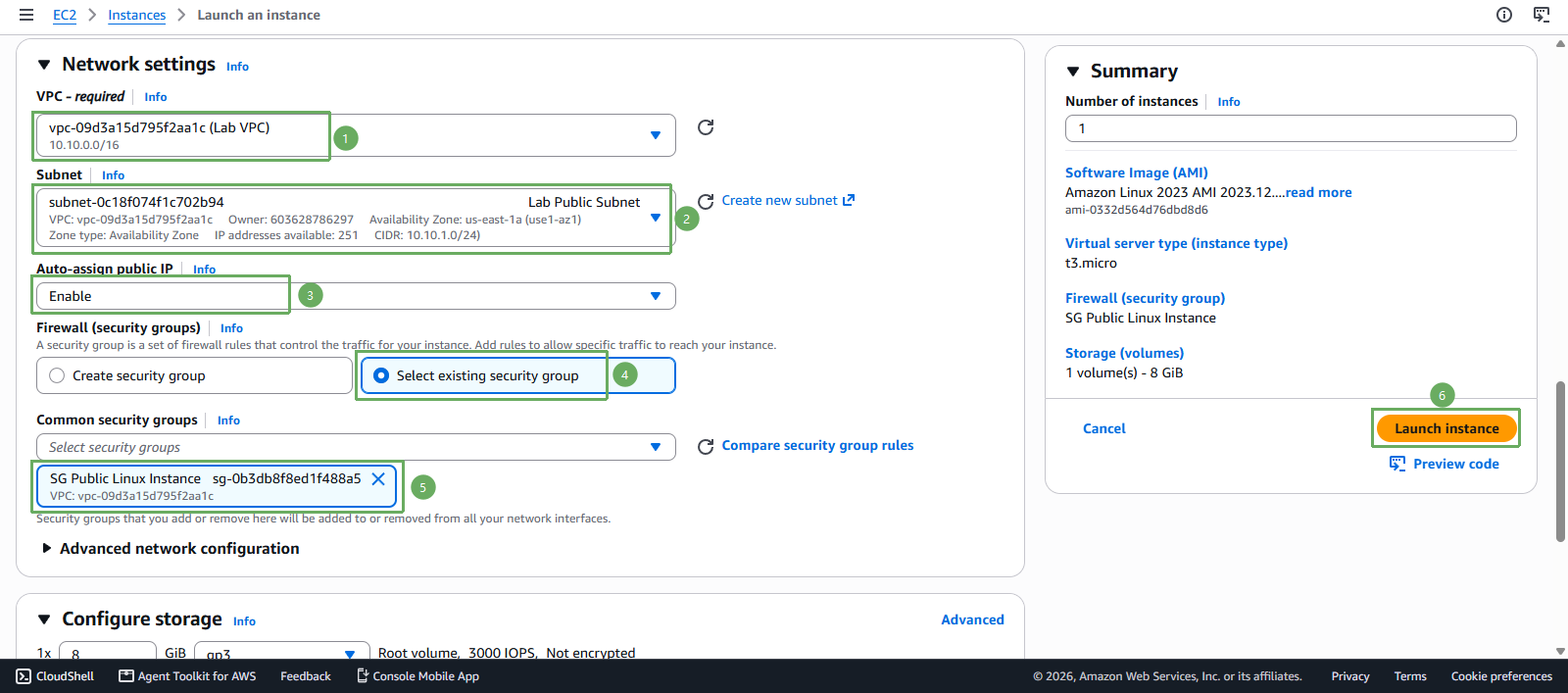
Task: Expand Advanced network configuration
Action: 171,549
